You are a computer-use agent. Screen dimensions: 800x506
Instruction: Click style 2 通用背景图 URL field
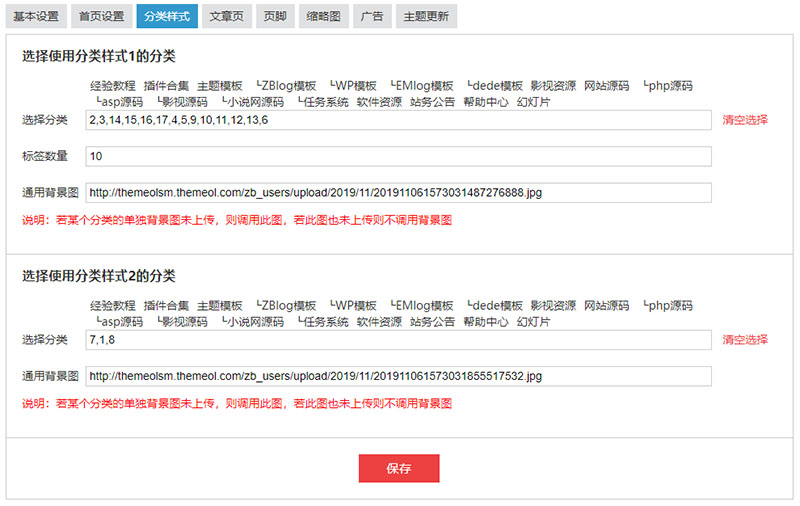(398, 376)
